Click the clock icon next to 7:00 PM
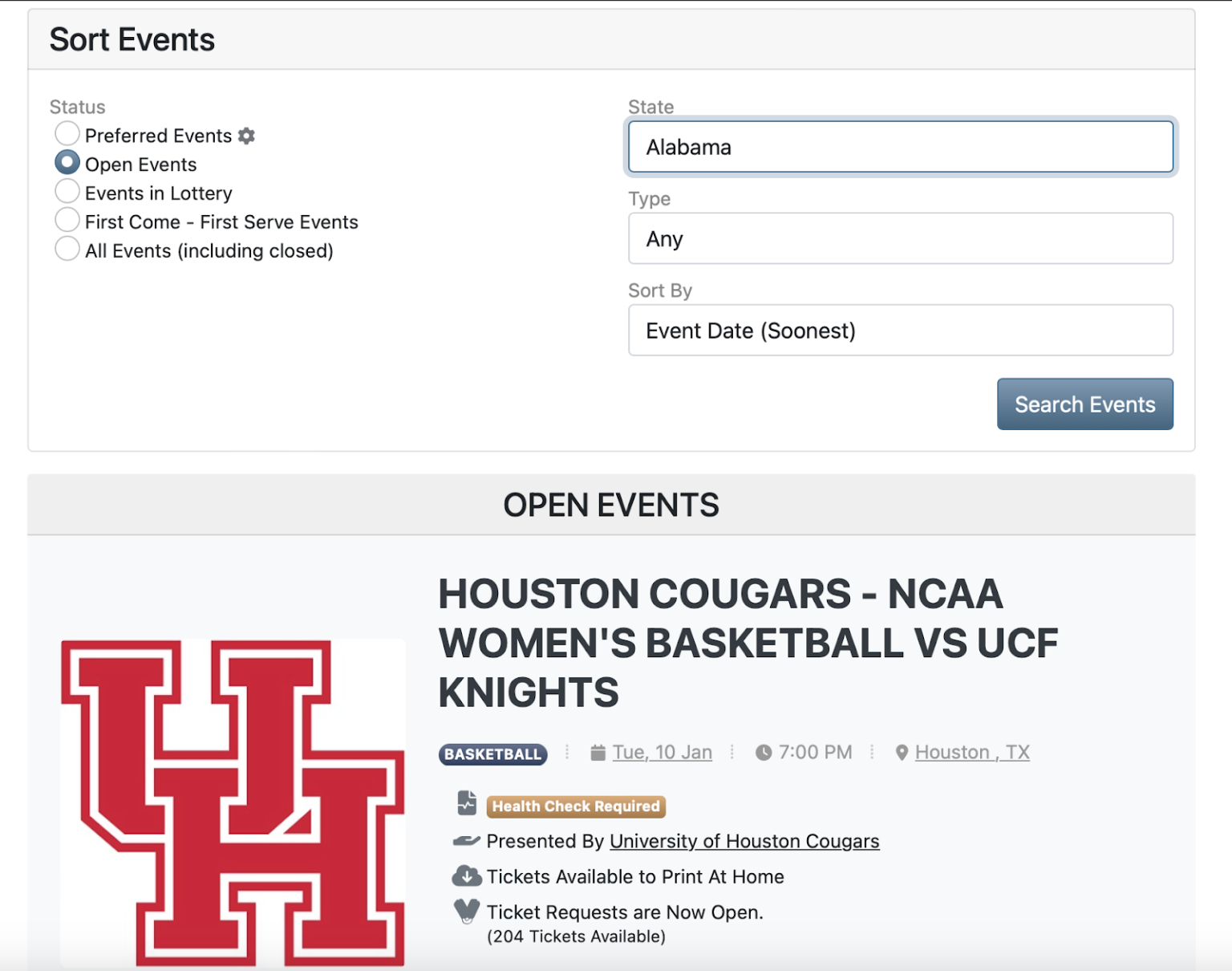This screenshot has width=1232, height=971. [x=762, y=752]
